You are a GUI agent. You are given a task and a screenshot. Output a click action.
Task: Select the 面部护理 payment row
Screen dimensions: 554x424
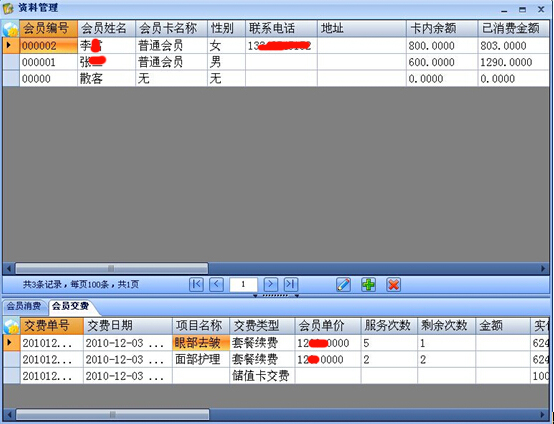pos(277,360)
